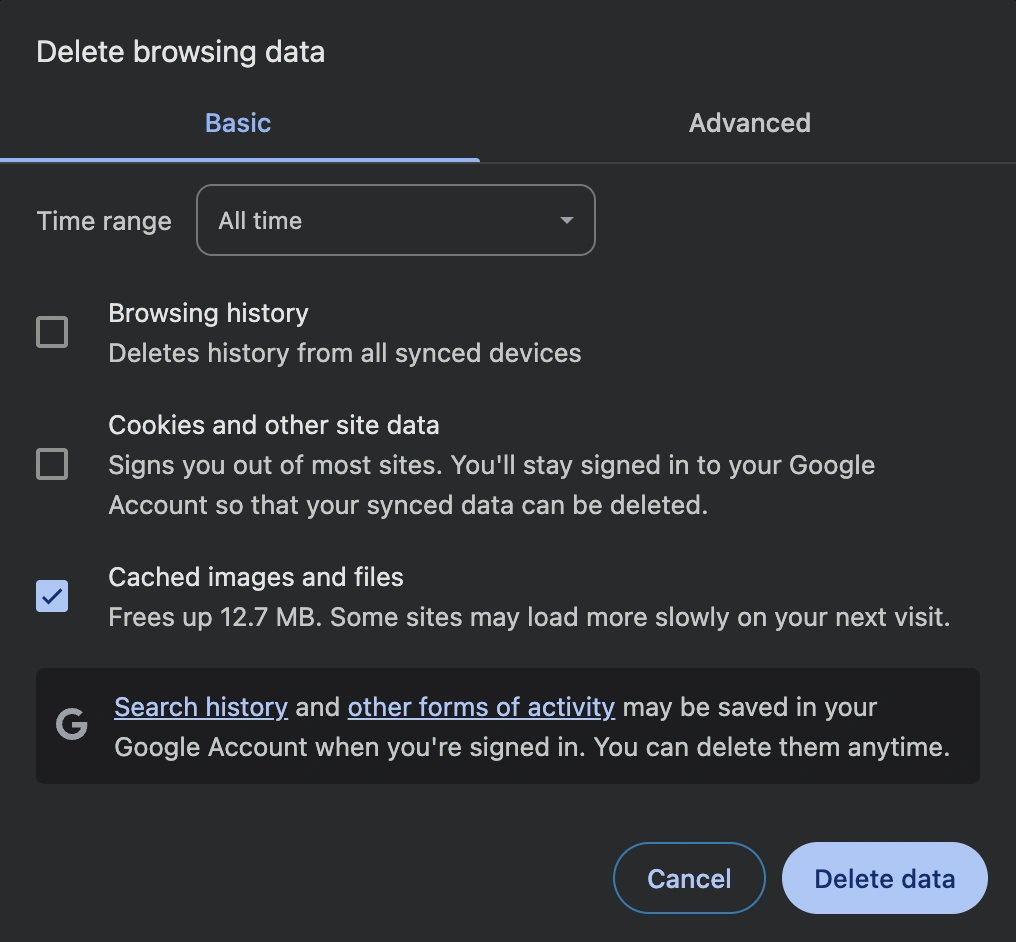Screen dimensions: 1016x942
Task: Click the Google Account activity info box
Action: (507, 726)
